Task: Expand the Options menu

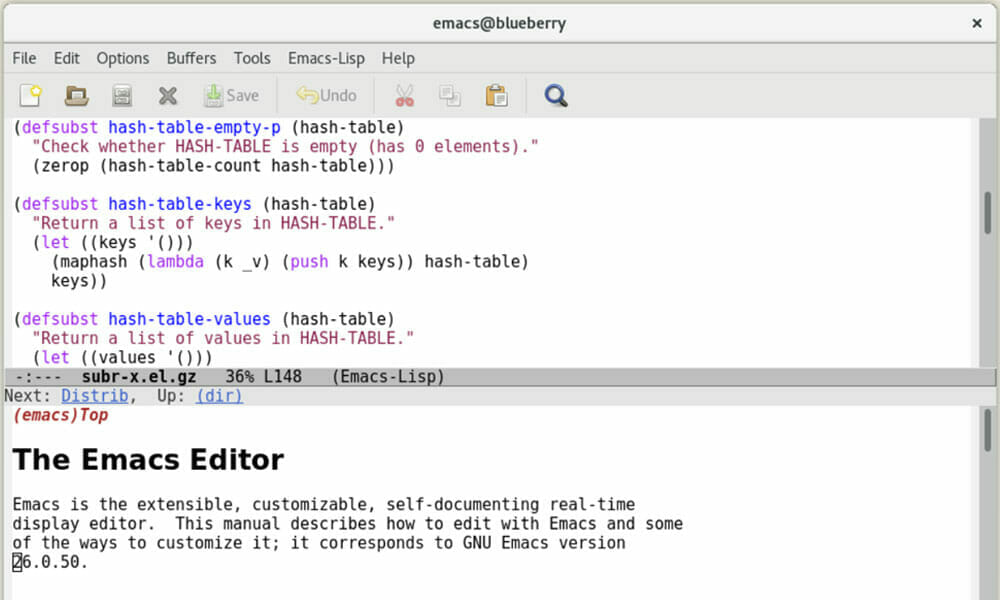Action: point(123,58)
